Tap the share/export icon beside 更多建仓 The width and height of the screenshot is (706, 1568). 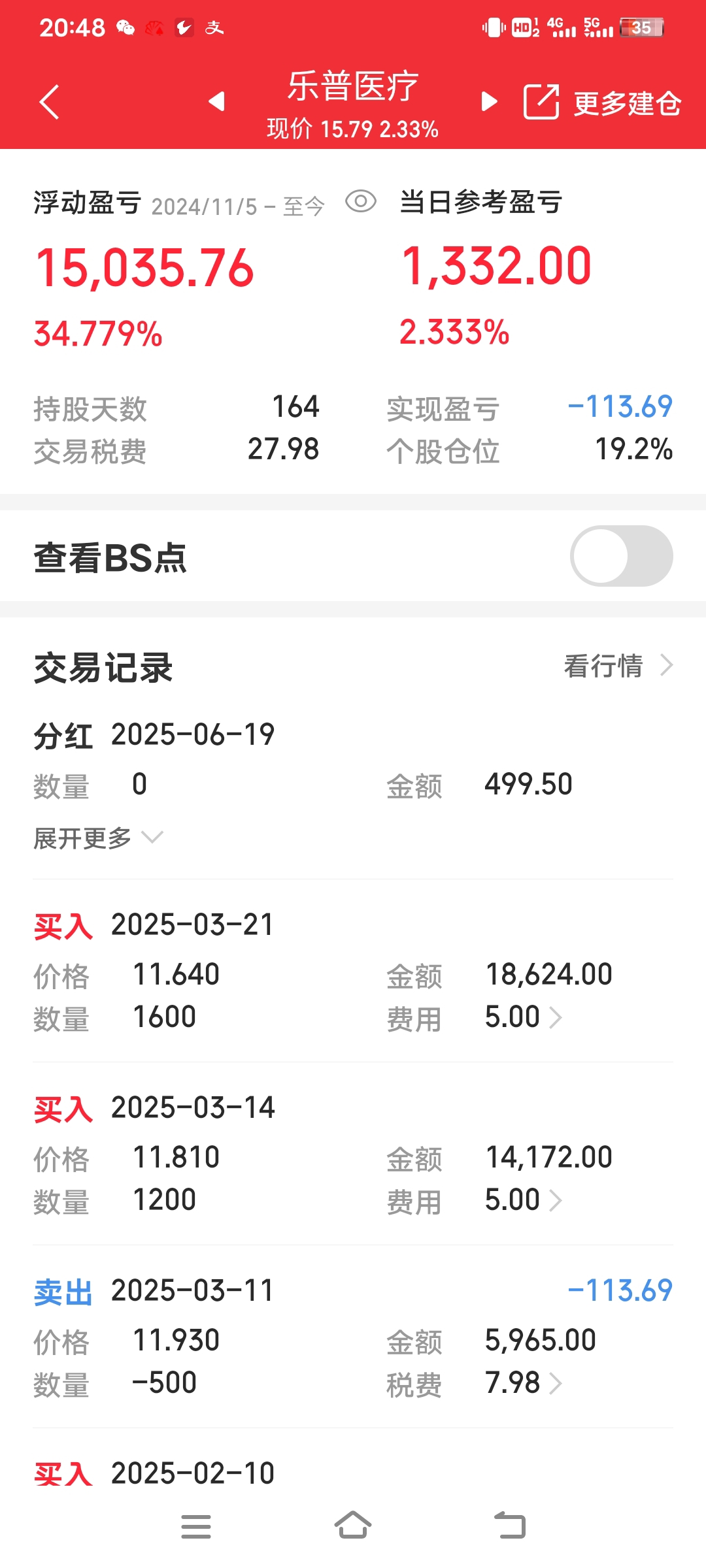(541, 102)
